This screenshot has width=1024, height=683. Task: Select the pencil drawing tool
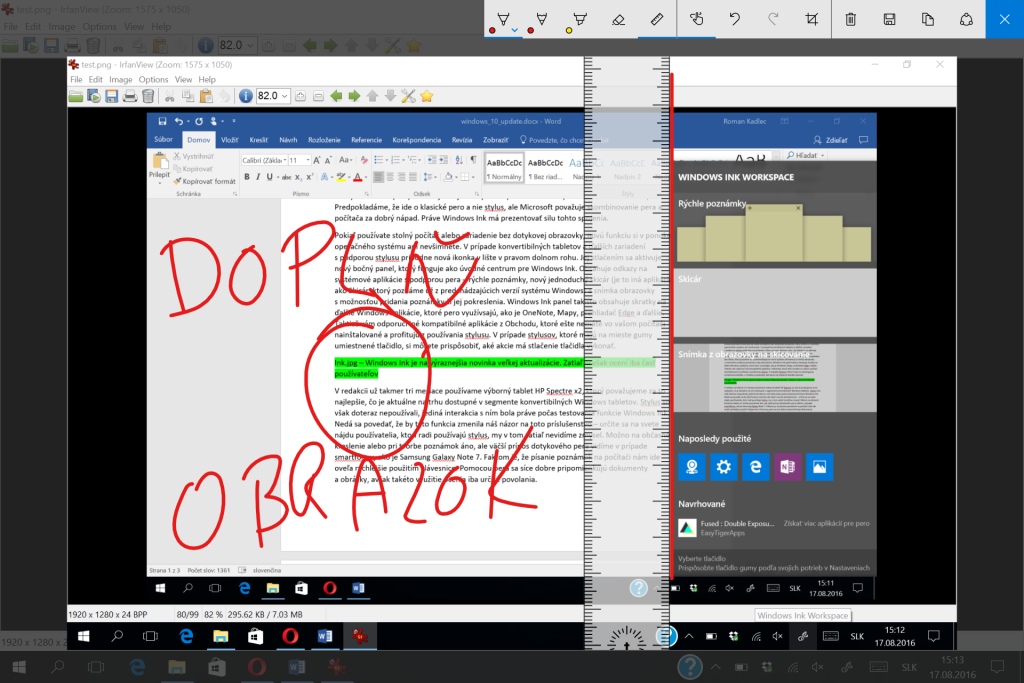(541, 18)
